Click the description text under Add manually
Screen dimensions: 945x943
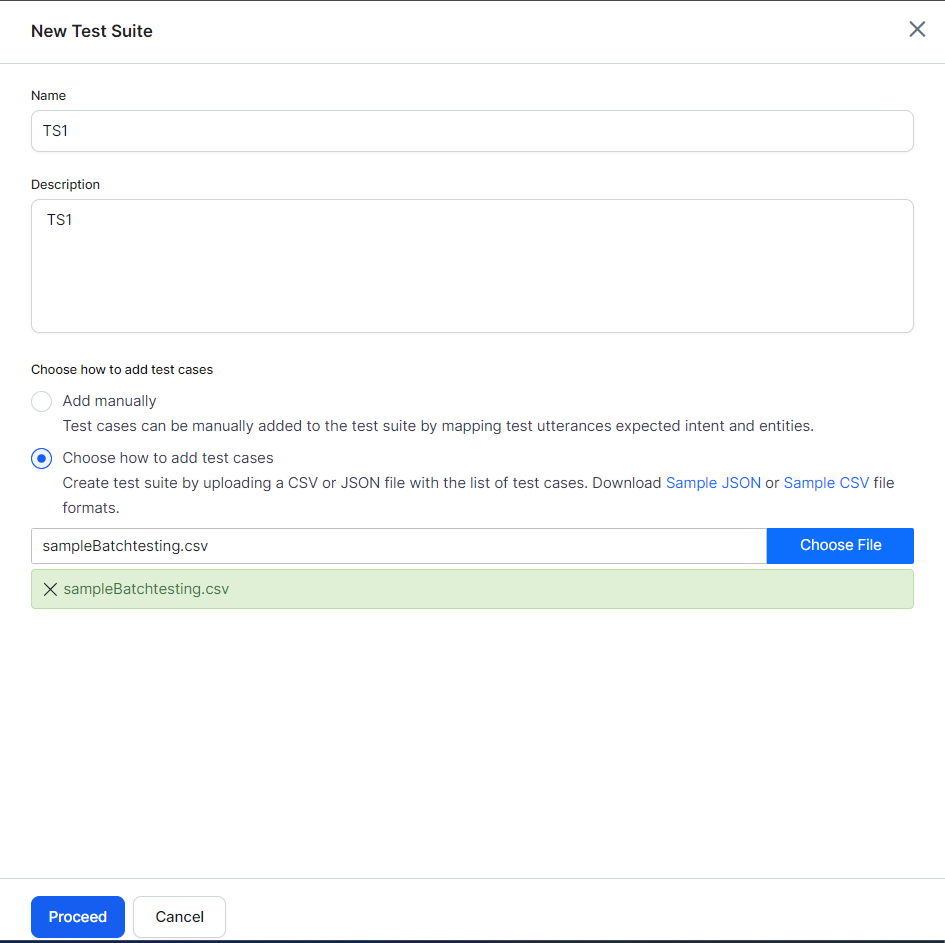(x=438, y=426)
